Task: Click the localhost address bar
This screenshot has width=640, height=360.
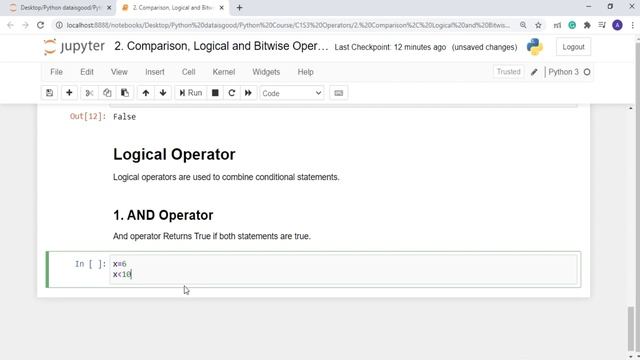Action: point(288,25)
